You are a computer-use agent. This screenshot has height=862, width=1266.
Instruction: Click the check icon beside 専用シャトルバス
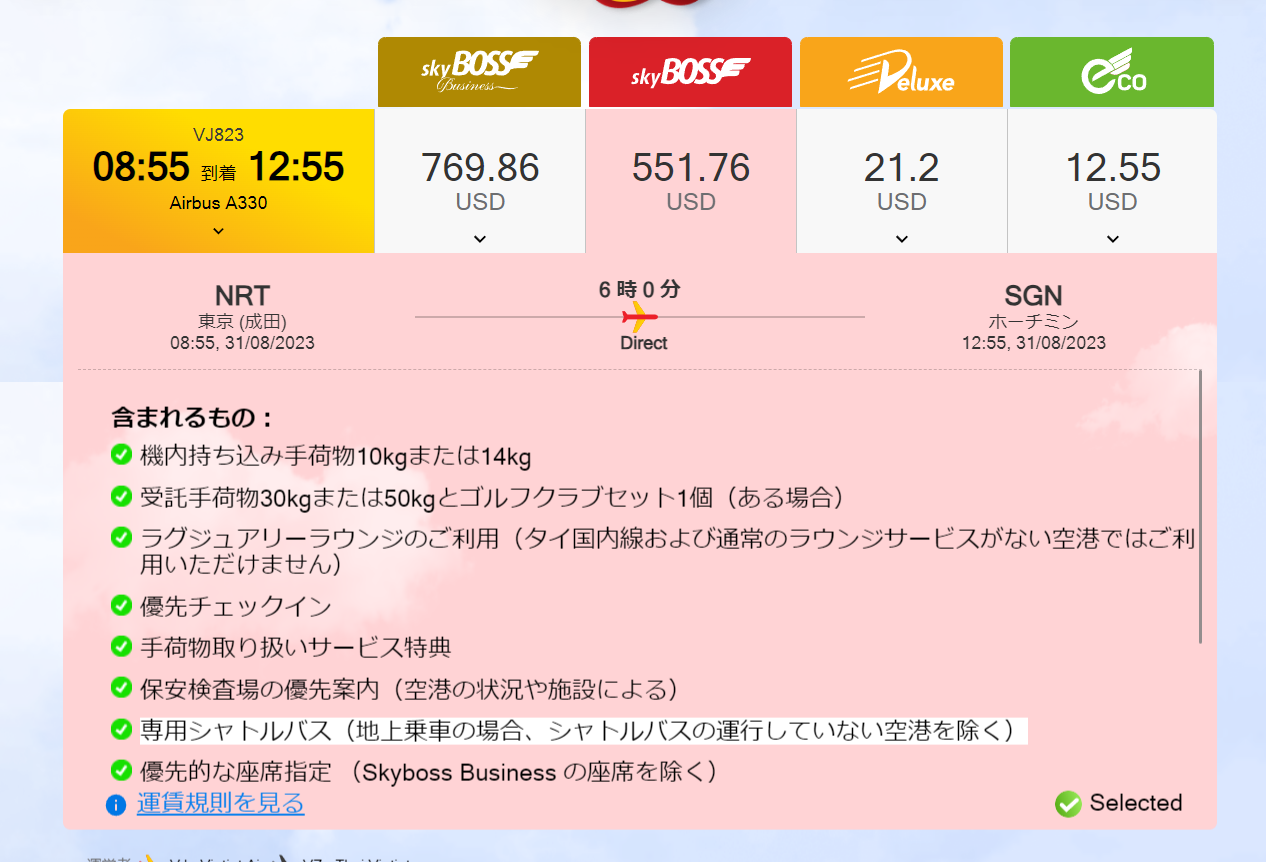121,728
